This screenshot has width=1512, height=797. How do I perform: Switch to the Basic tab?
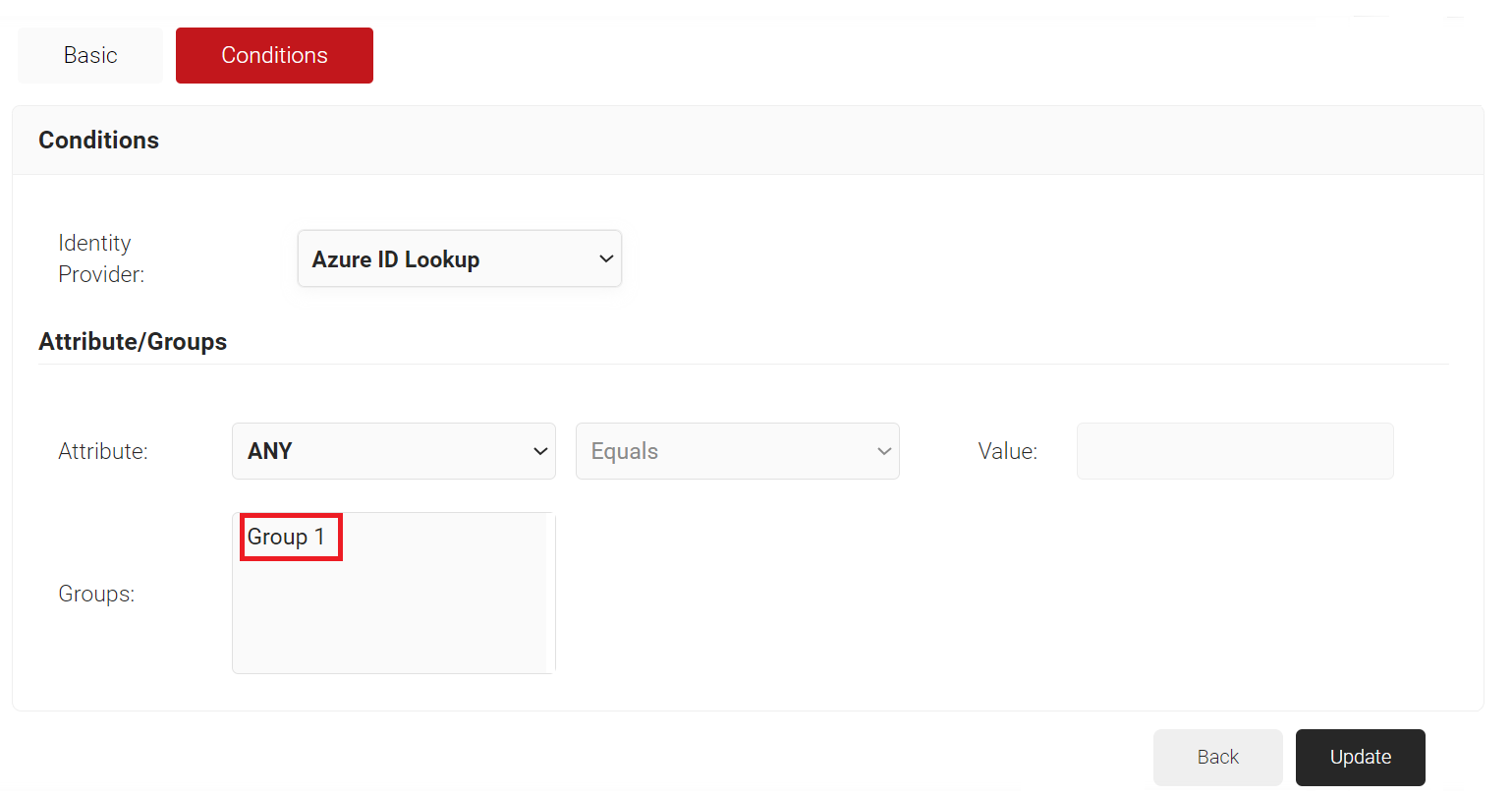coord(90,55)
